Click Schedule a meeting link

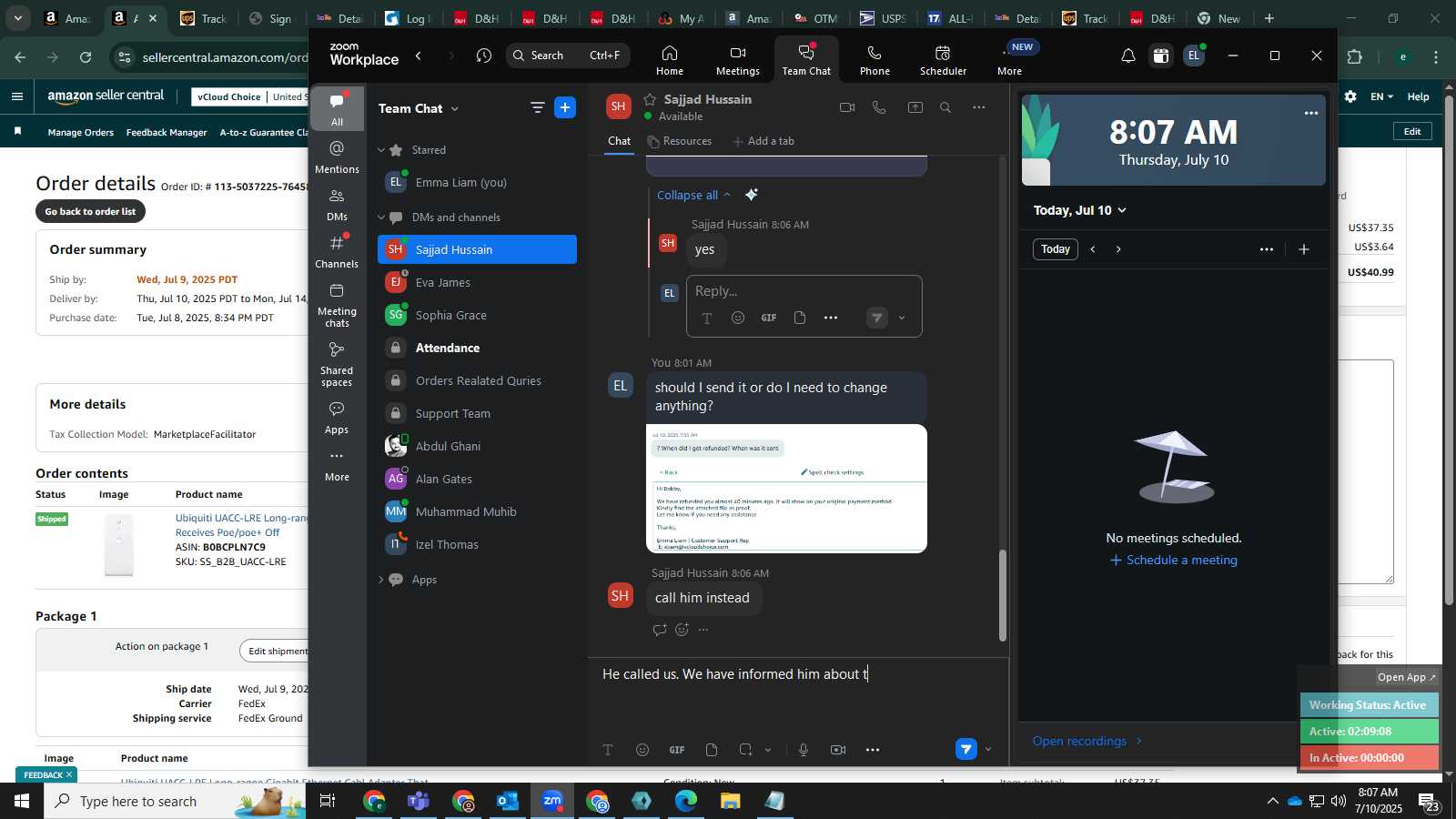1173,560
